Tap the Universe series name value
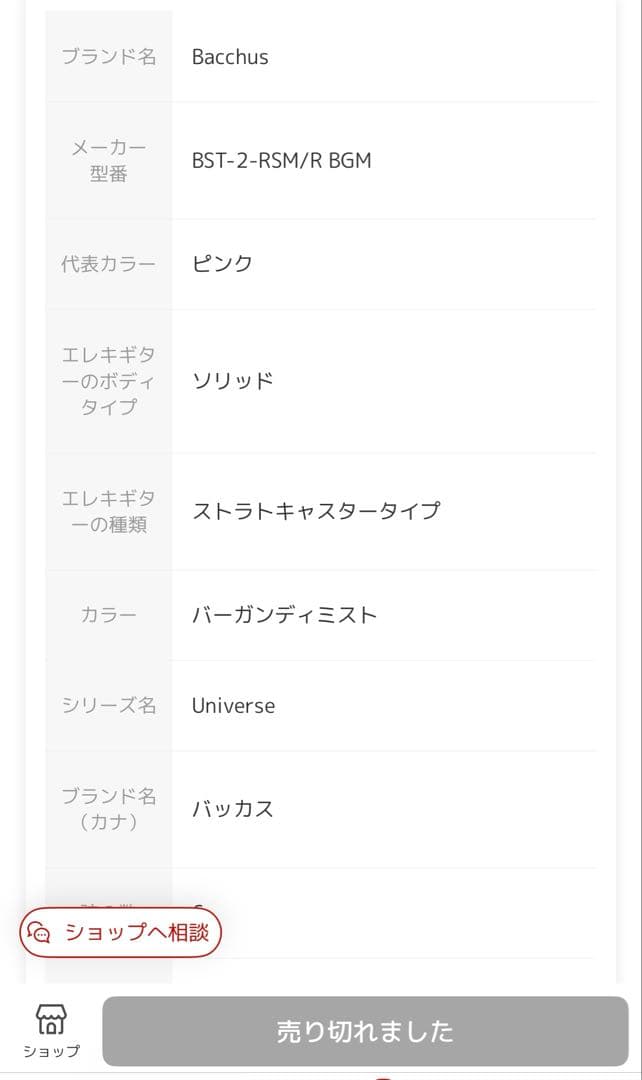Image resolution: width=642 pixels, height=1080 pixels. pyautogui.click(x=233, y=706)
